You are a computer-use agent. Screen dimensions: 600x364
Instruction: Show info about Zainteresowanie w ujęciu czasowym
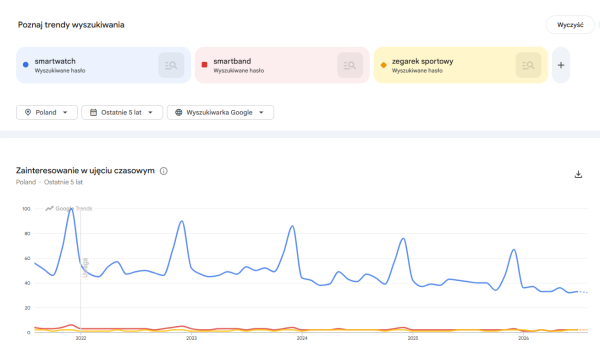tap(163, 171)
